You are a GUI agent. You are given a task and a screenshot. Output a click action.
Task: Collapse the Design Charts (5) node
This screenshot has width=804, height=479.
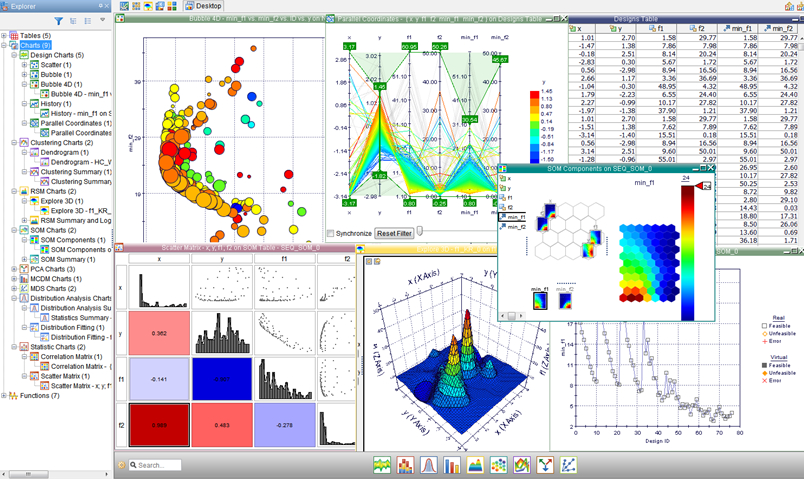pos(15,55)
